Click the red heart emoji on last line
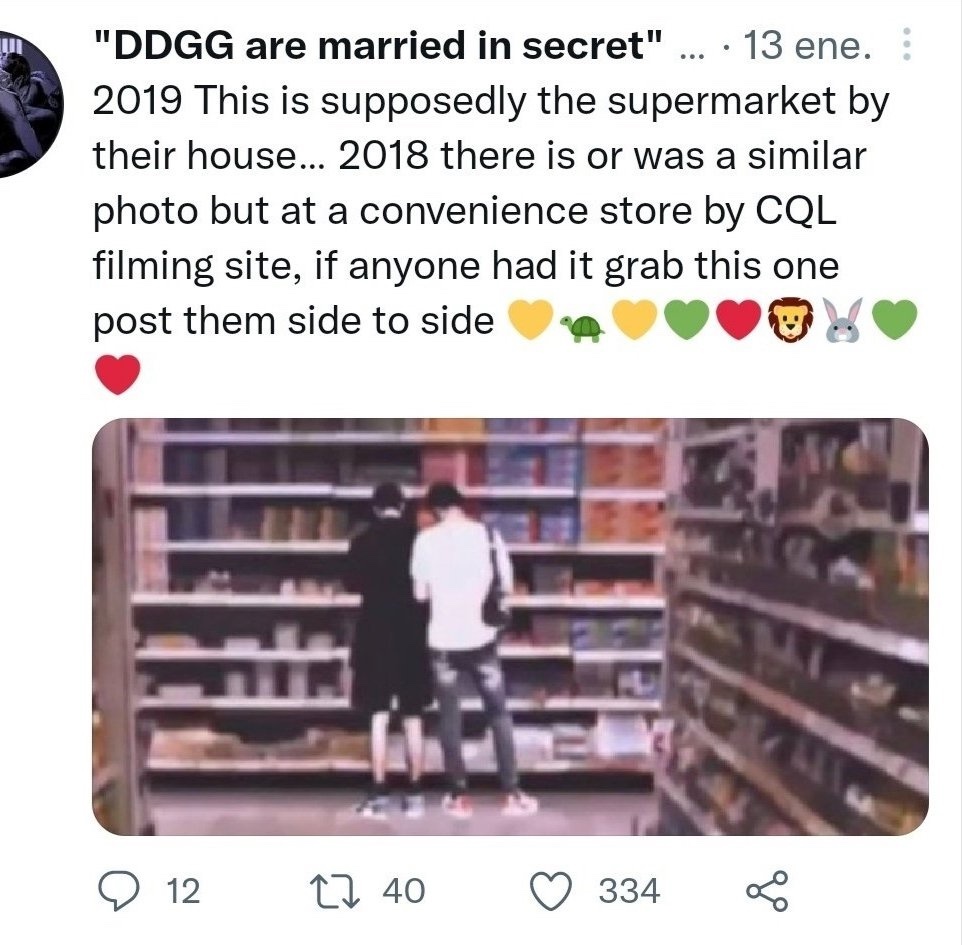The height and width of the screenshot is (945, 962). (118, 374)
